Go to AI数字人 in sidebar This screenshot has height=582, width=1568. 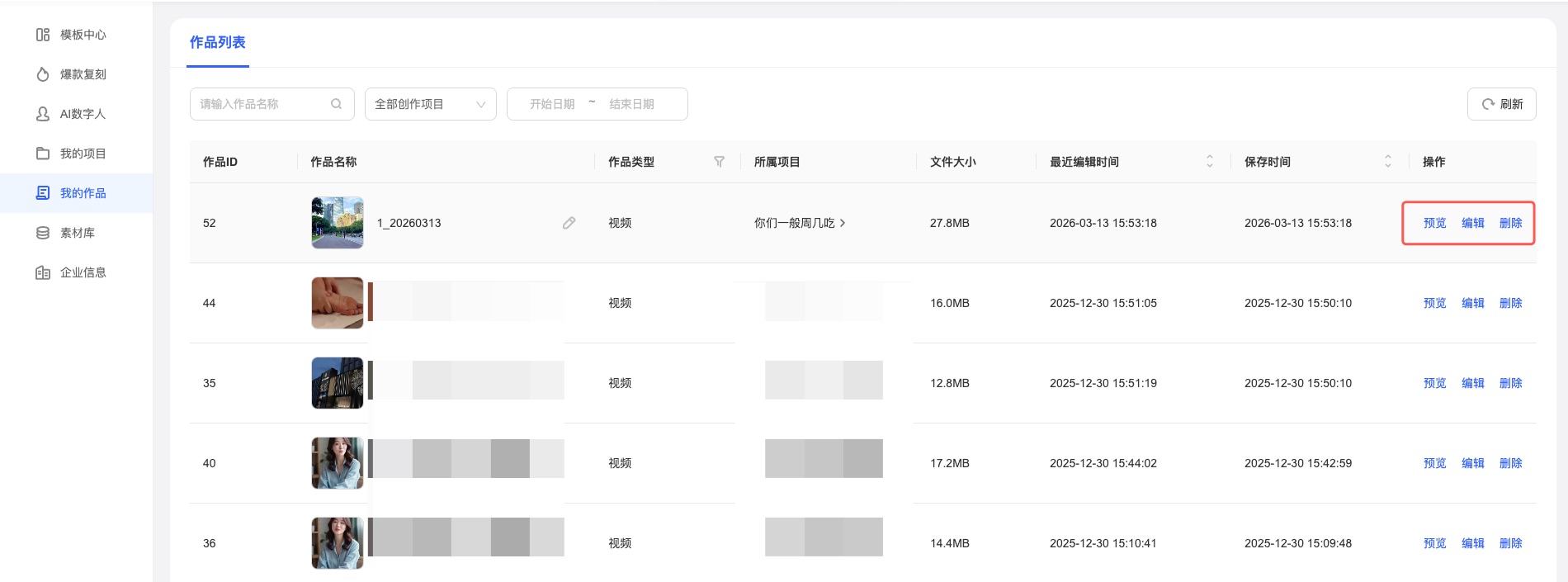pyautogui.click(x=83, y=114)
